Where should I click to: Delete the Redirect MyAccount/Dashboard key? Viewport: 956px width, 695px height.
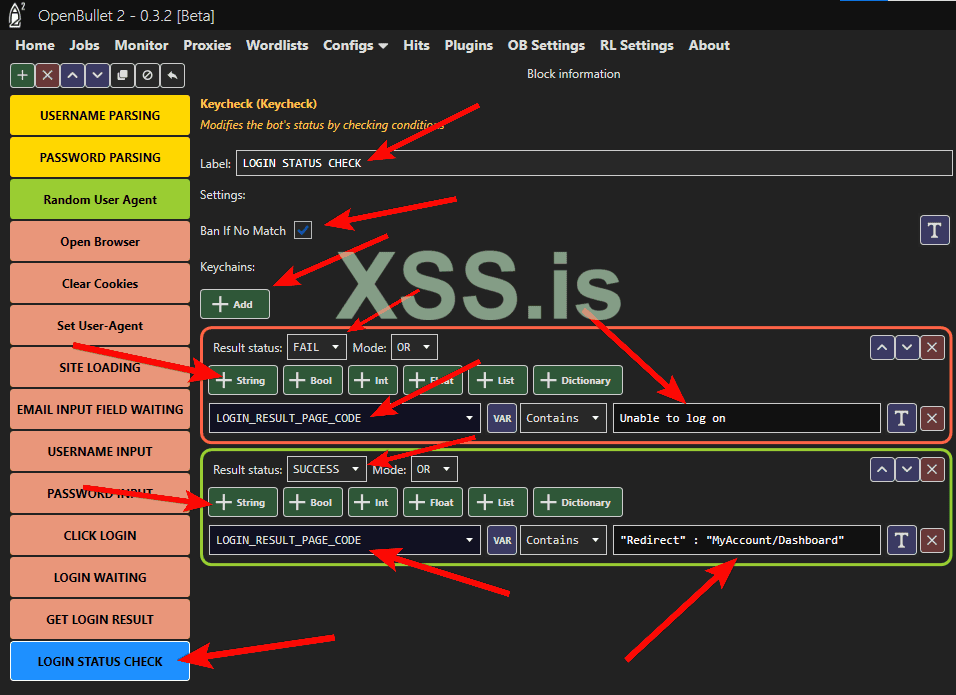[x=932, y=540]
